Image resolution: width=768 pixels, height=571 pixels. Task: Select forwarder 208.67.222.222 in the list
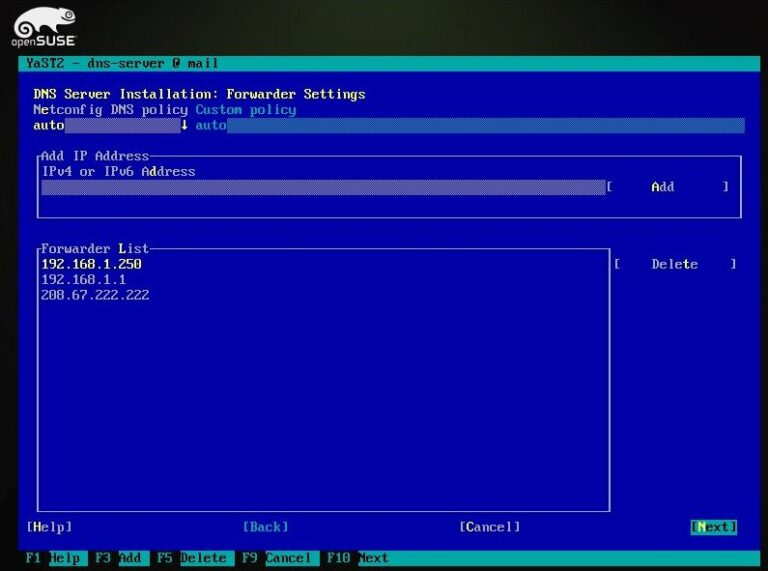point(95,295)
